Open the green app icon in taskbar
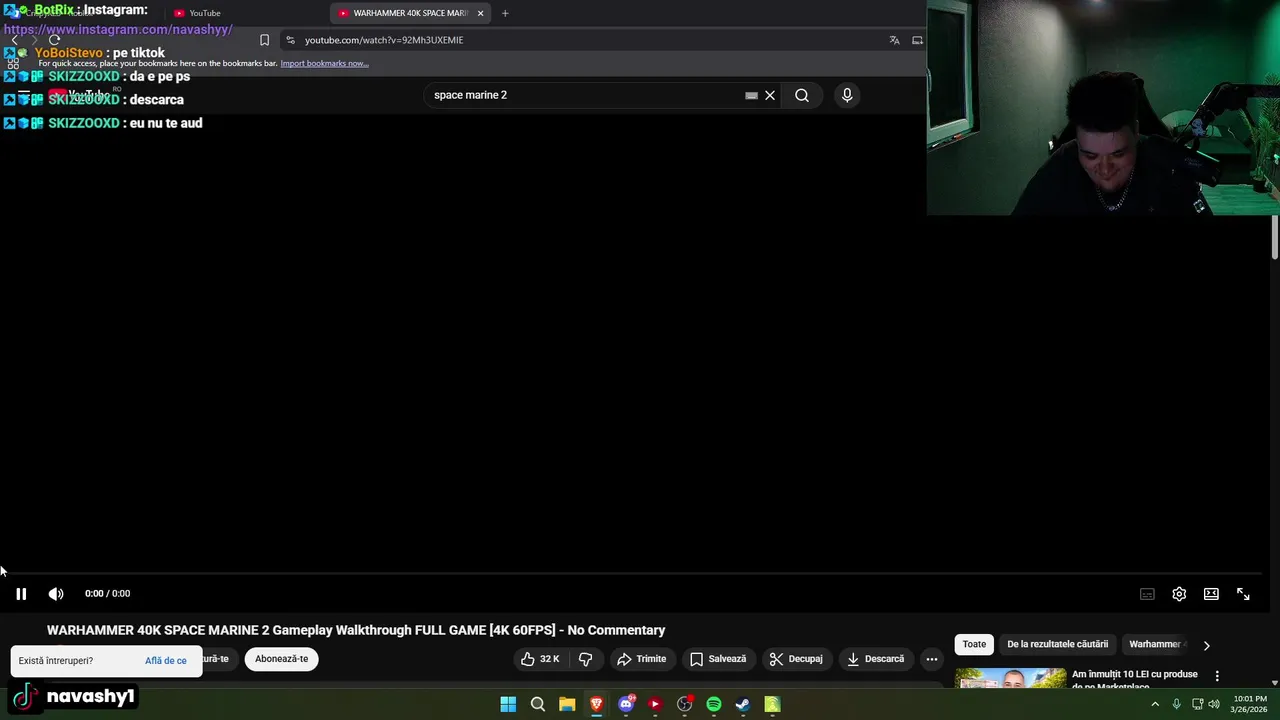Viewport: 1280px width, 720px height. (772, 704)
